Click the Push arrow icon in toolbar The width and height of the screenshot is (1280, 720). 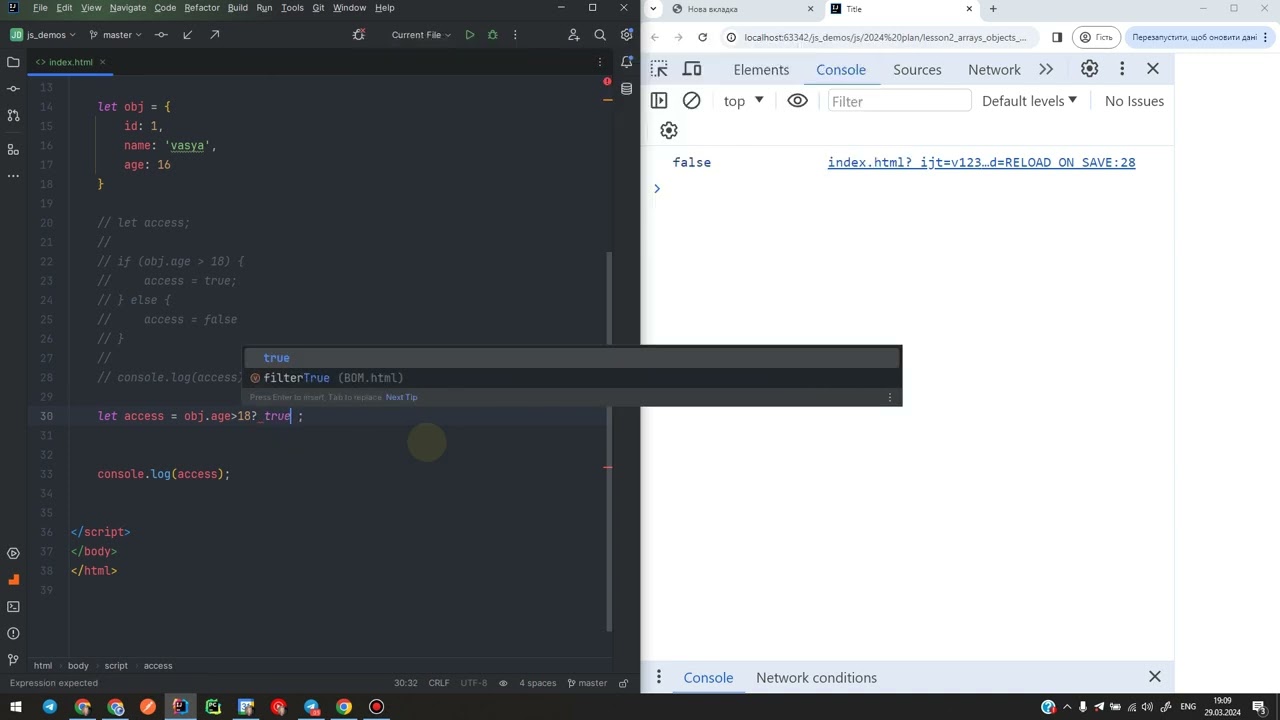pyautogui.click(x=214, y=35)
